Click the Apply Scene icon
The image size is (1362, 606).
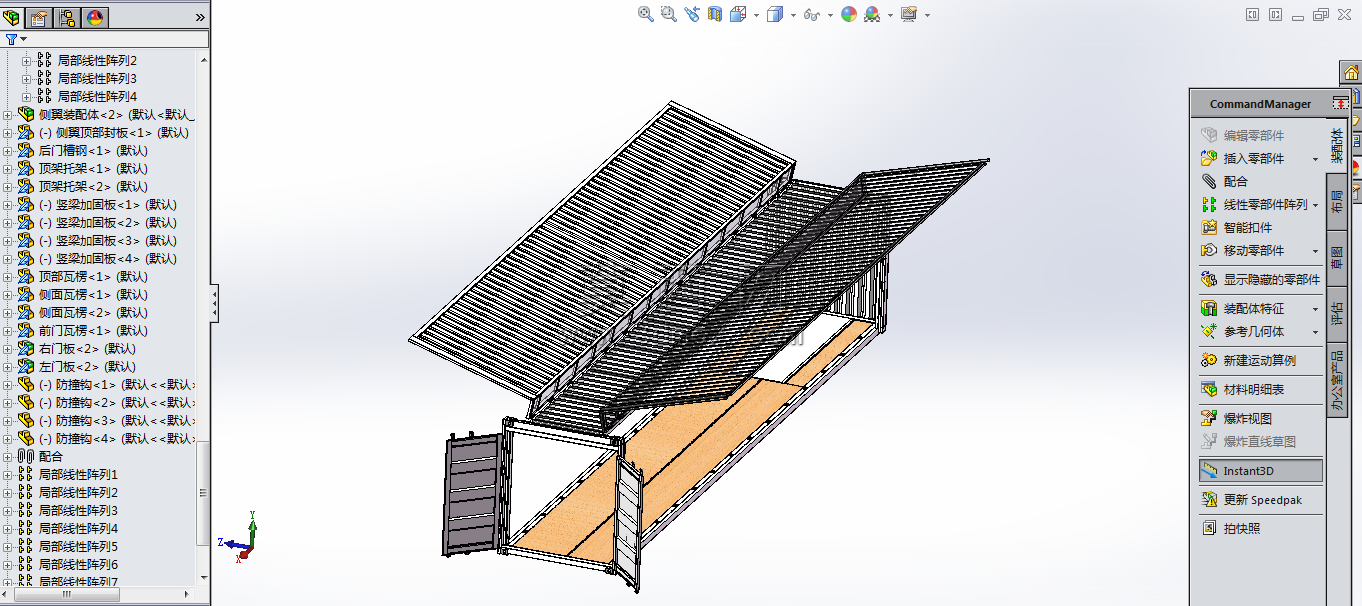click(872, 14)
